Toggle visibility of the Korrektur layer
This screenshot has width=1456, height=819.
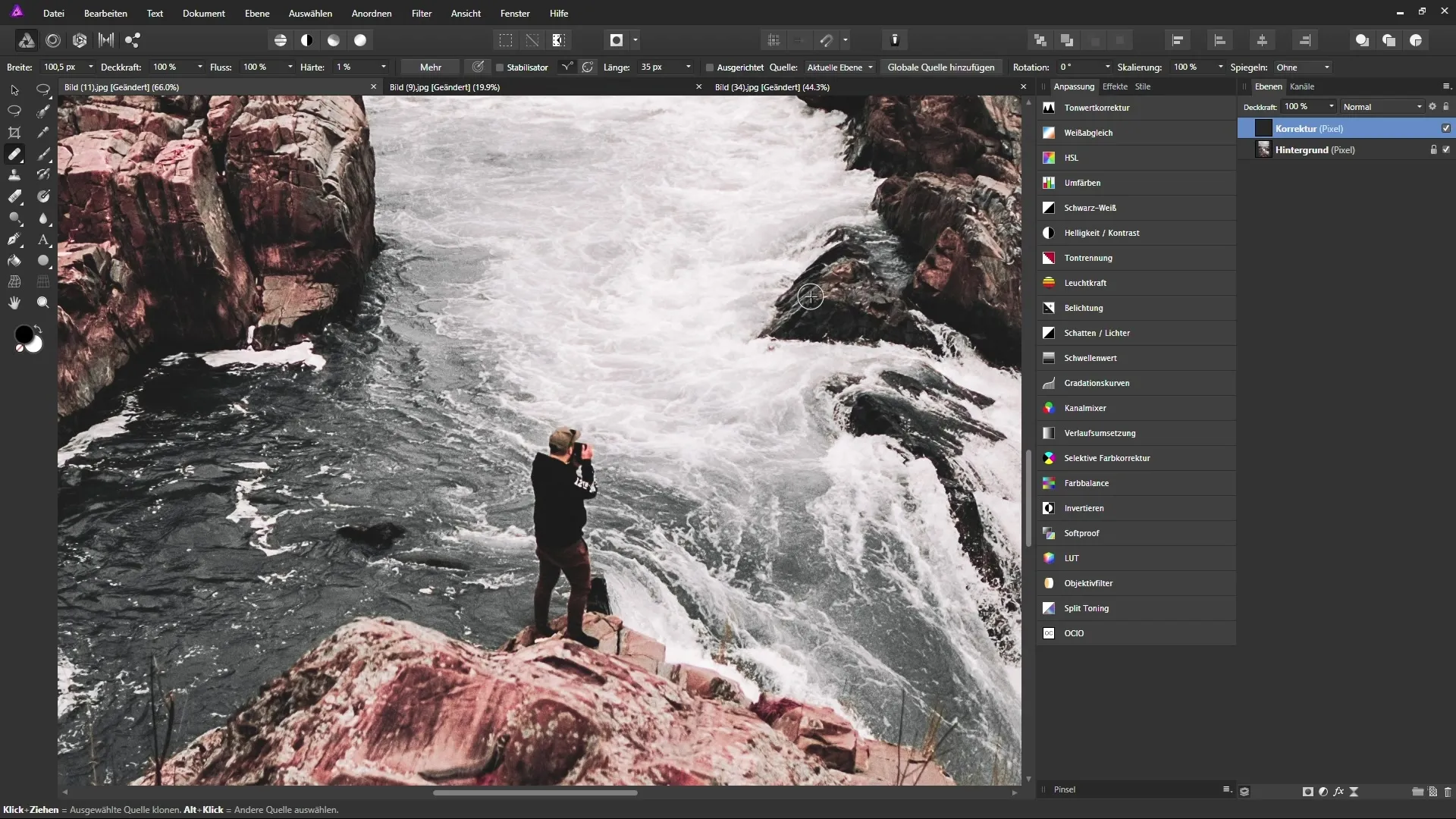pos(1446,128)
